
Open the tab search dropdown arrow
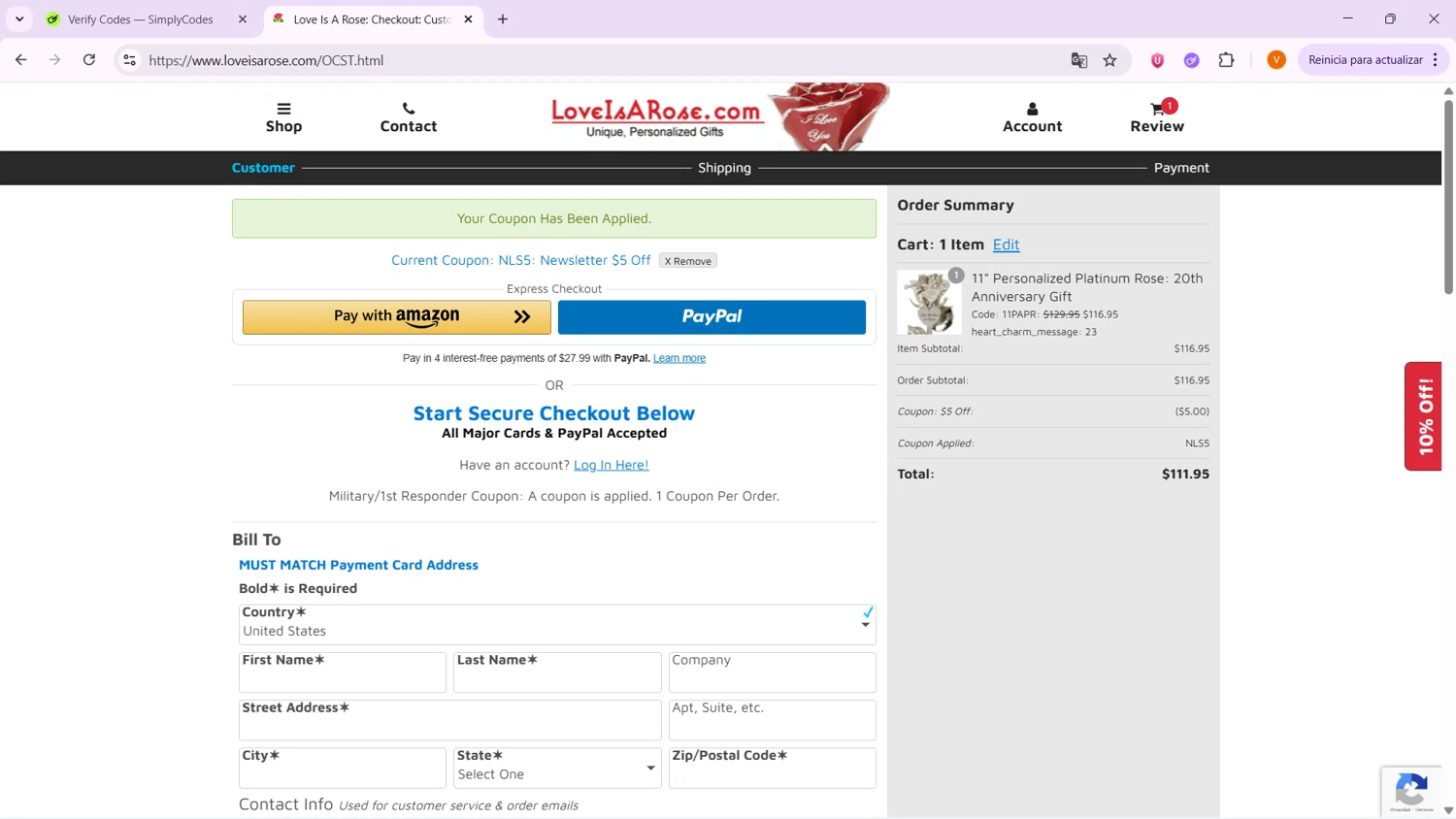(x=19, y=19)
